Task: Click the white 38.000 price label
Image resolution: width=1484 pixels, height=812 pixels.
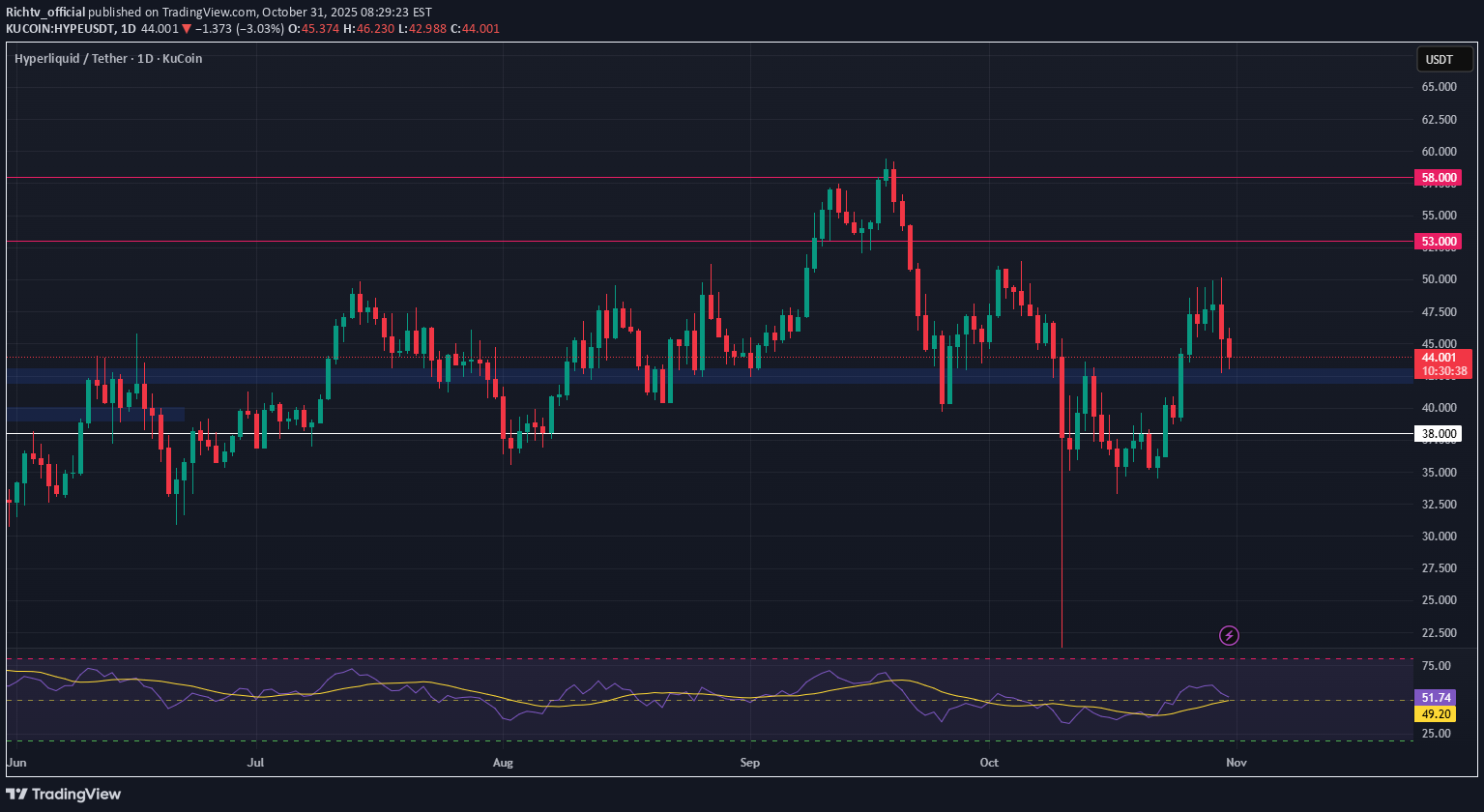Action: click(1438, 434)
